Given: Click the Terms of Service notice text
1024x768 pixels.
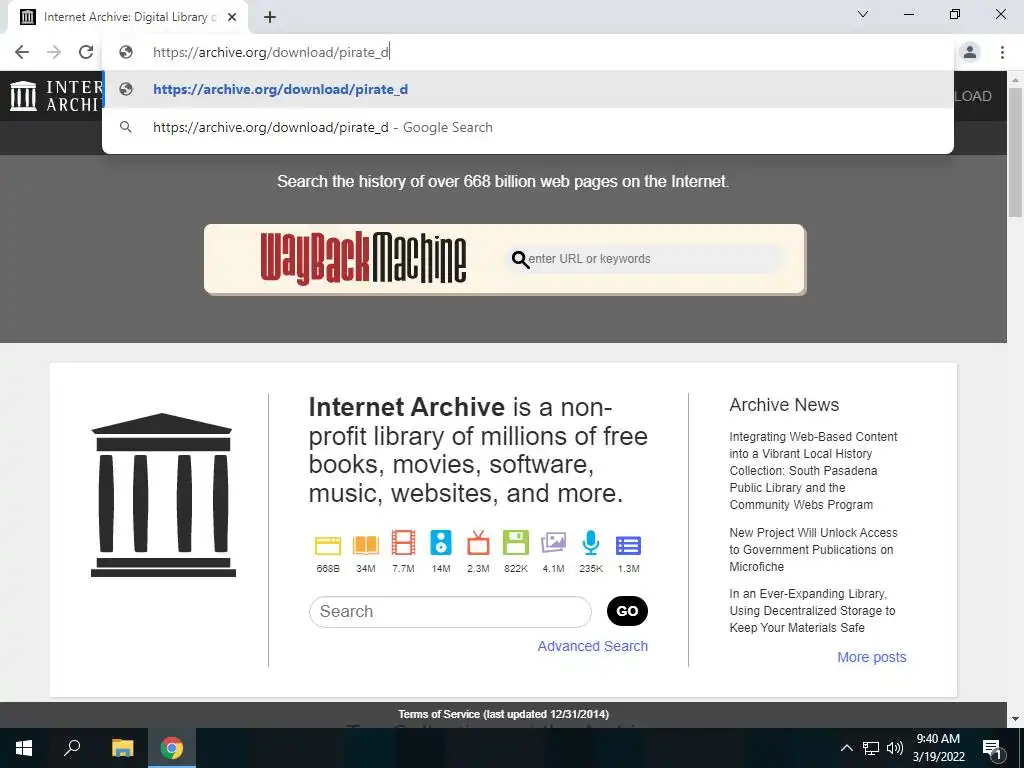Looking at the screenshot, I should pos(504,714).
